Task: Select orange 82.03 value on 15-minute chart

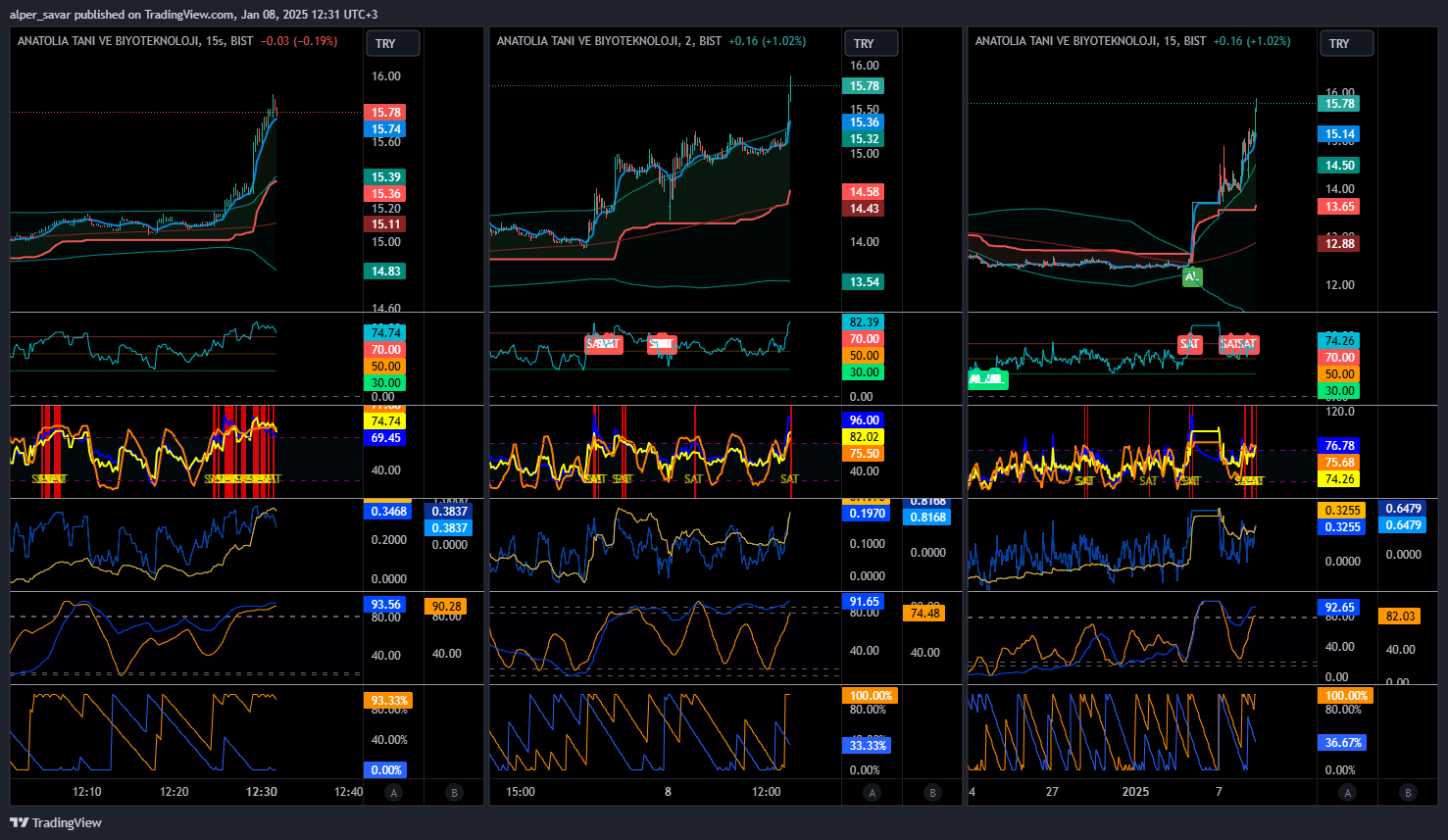Action: point(1401,617)
